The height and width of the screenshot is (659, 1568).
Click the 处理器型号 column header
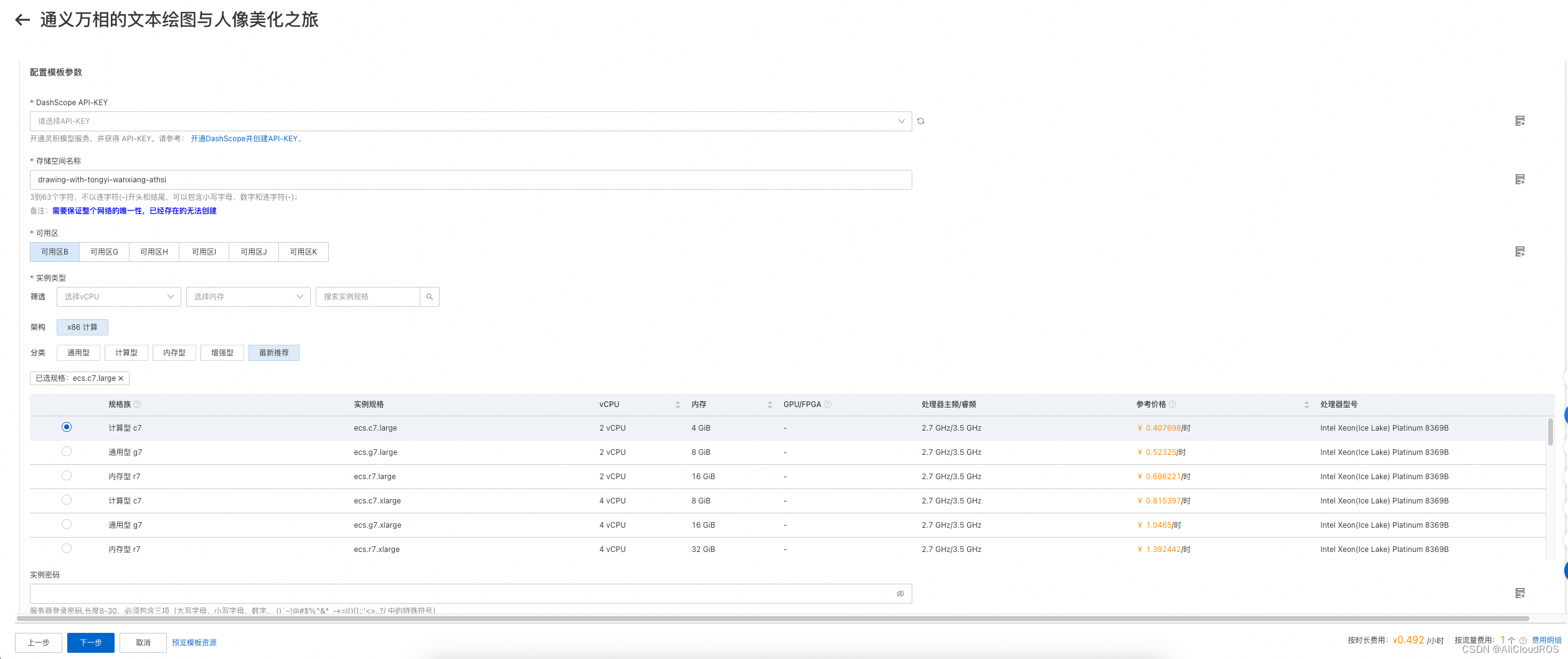tap(1339, 404)
